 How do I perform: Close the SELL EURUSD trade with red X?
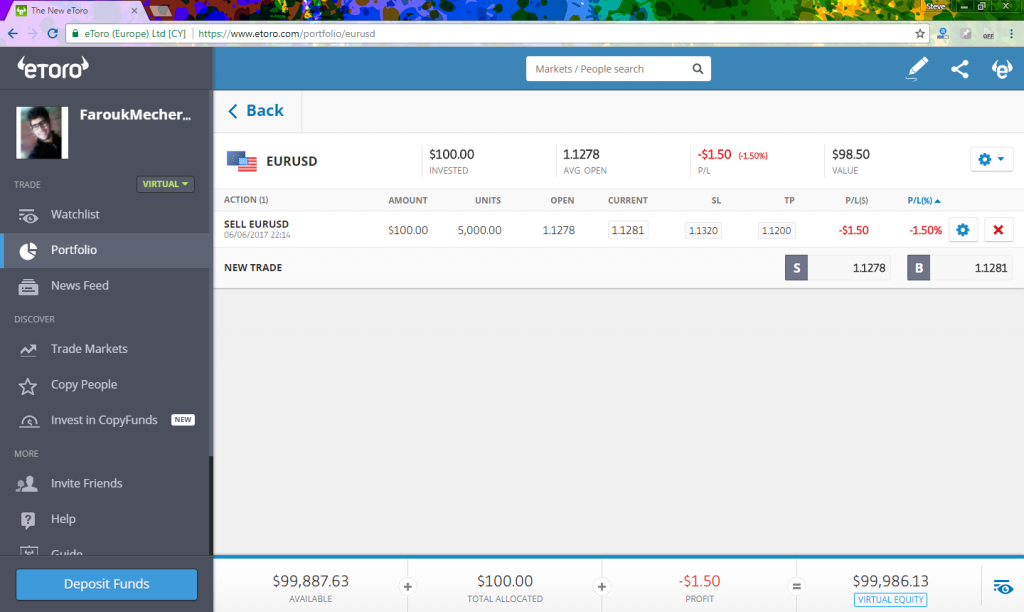tap(998, 230)
